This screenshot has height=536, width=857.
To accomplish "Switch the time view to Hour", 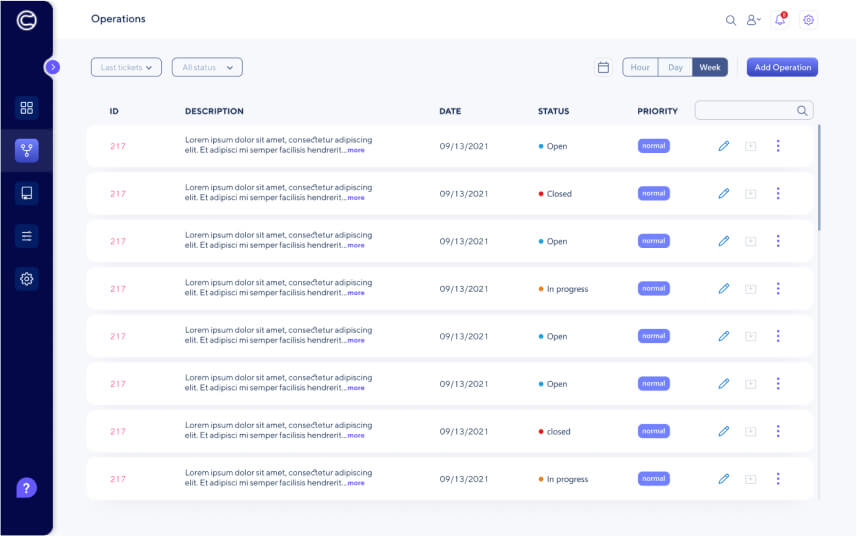I will [x=640, y=67].
